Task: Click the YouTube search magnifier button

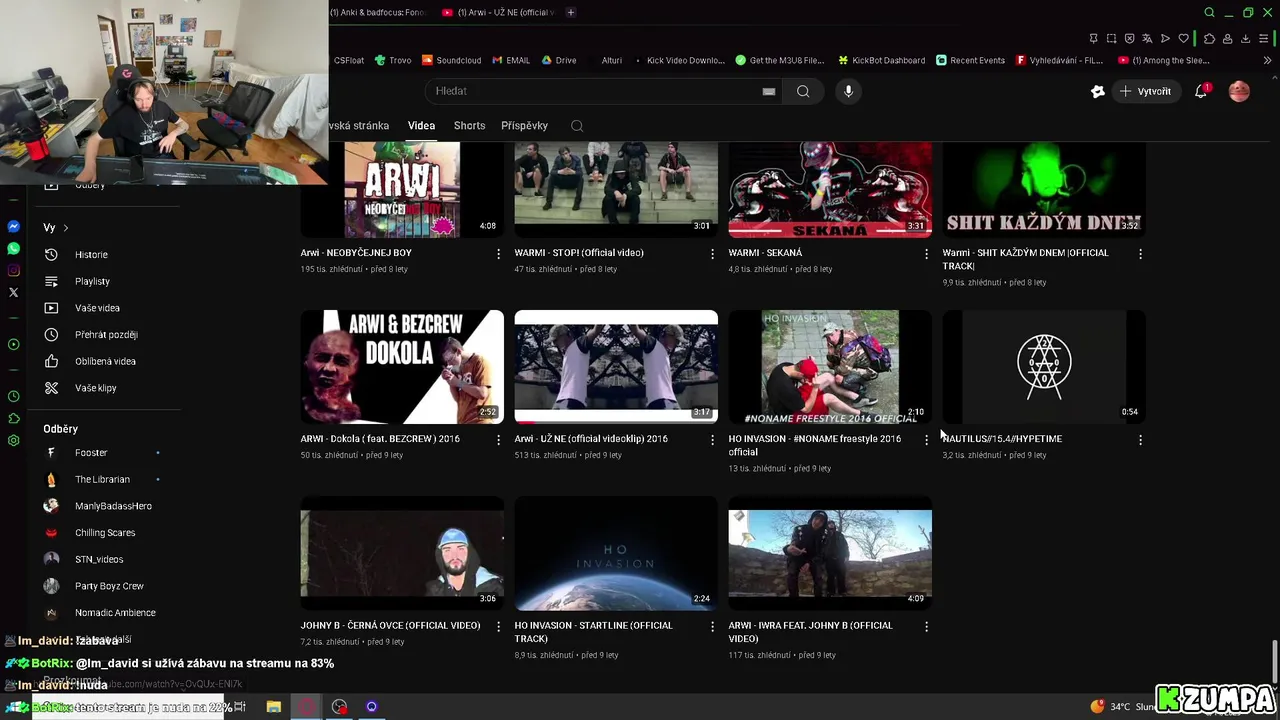Action: pos(803,91)
